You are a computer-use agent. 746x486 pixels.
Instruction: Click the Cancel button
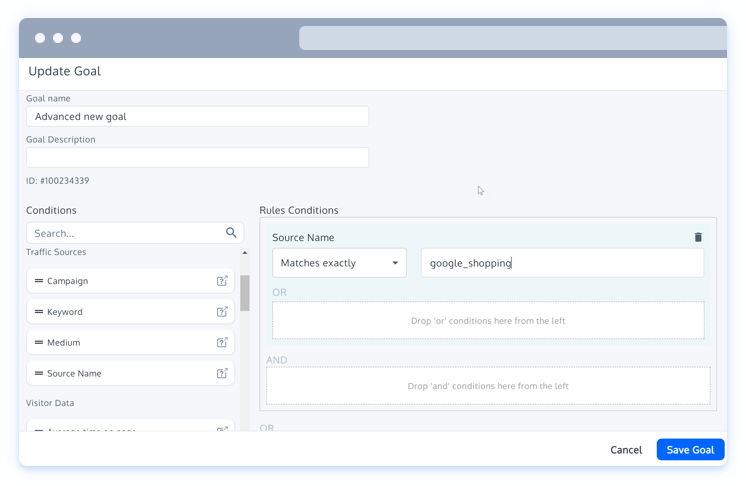tap(626, 450)
